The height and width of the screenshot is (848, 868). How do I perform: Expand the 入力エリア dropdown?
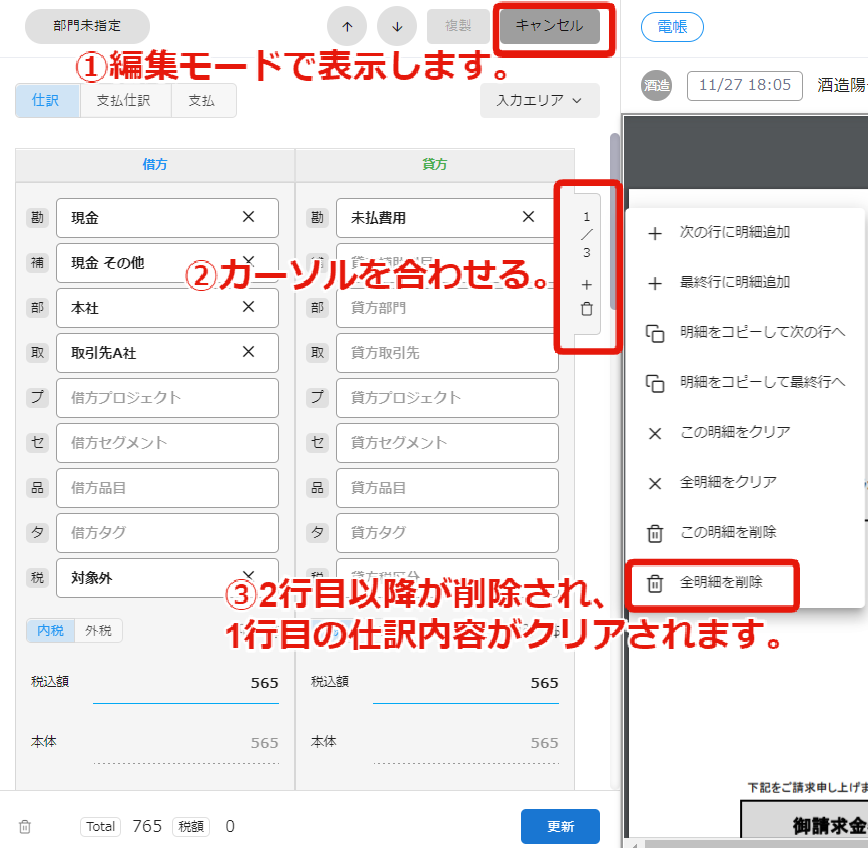[x=540, y=100]
